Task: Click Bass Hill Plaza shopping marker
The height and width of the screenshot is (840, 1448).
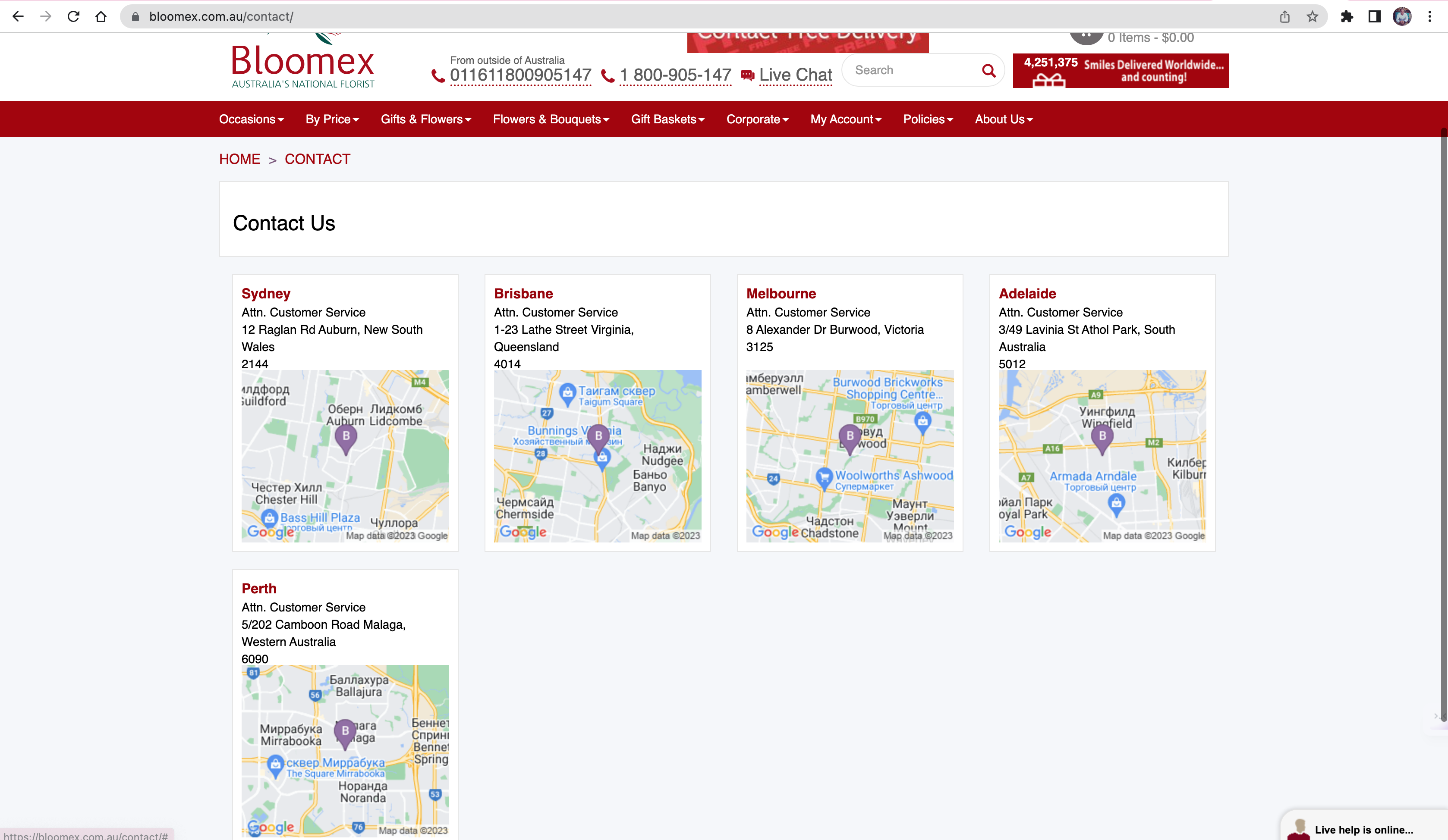Action: click(x=270, y=519)
